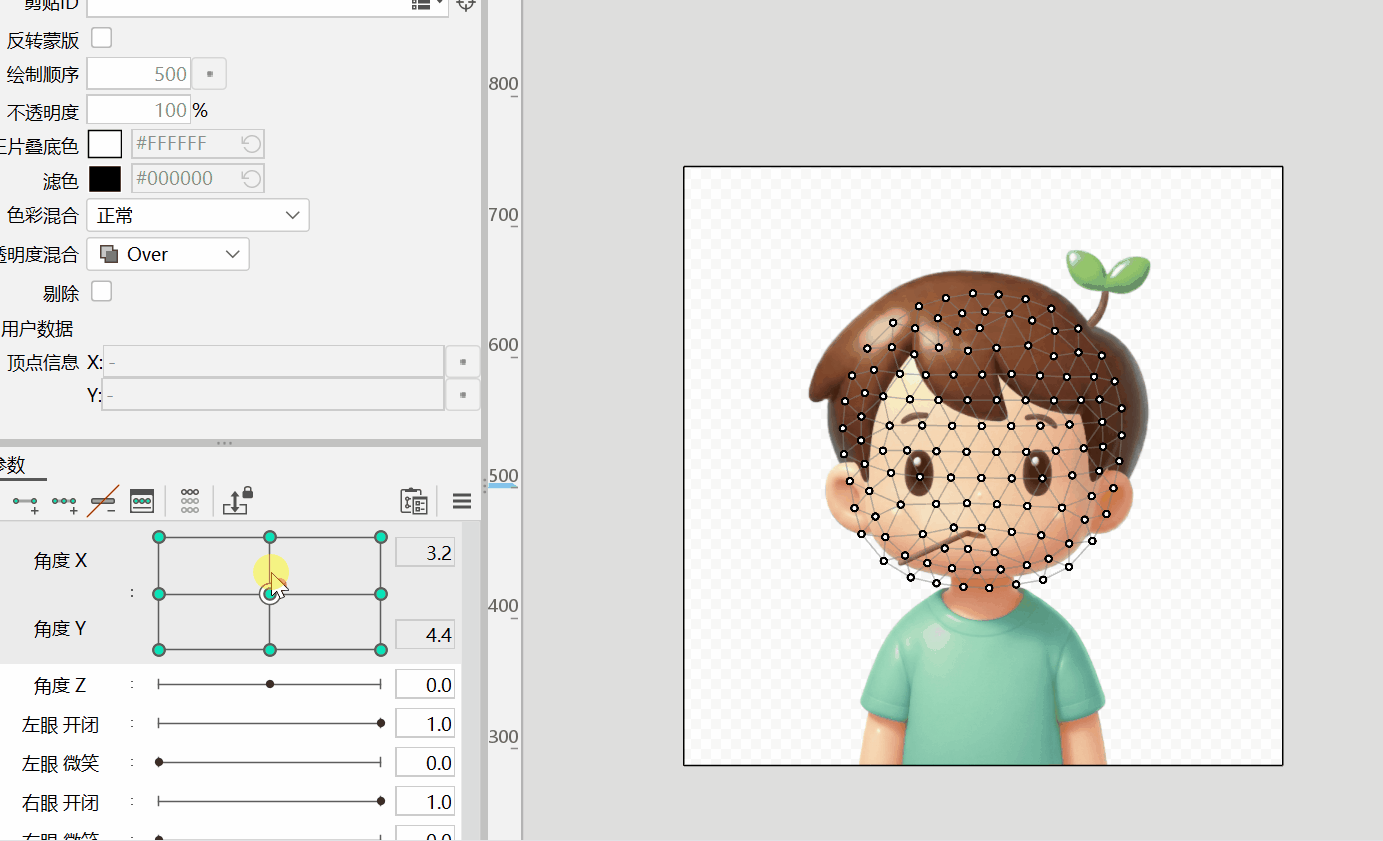Open the key editing icon in parameter toolbar

click(141, 501)
